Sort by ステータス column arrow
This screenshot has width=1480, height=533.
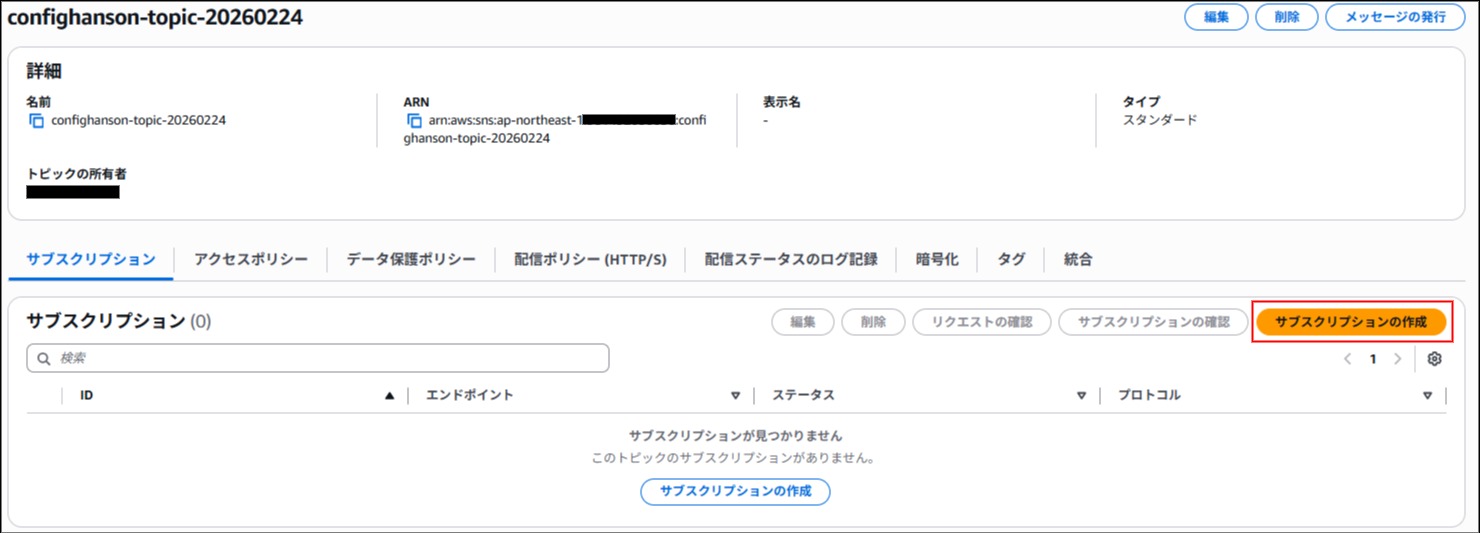[x=1081, y=396]
